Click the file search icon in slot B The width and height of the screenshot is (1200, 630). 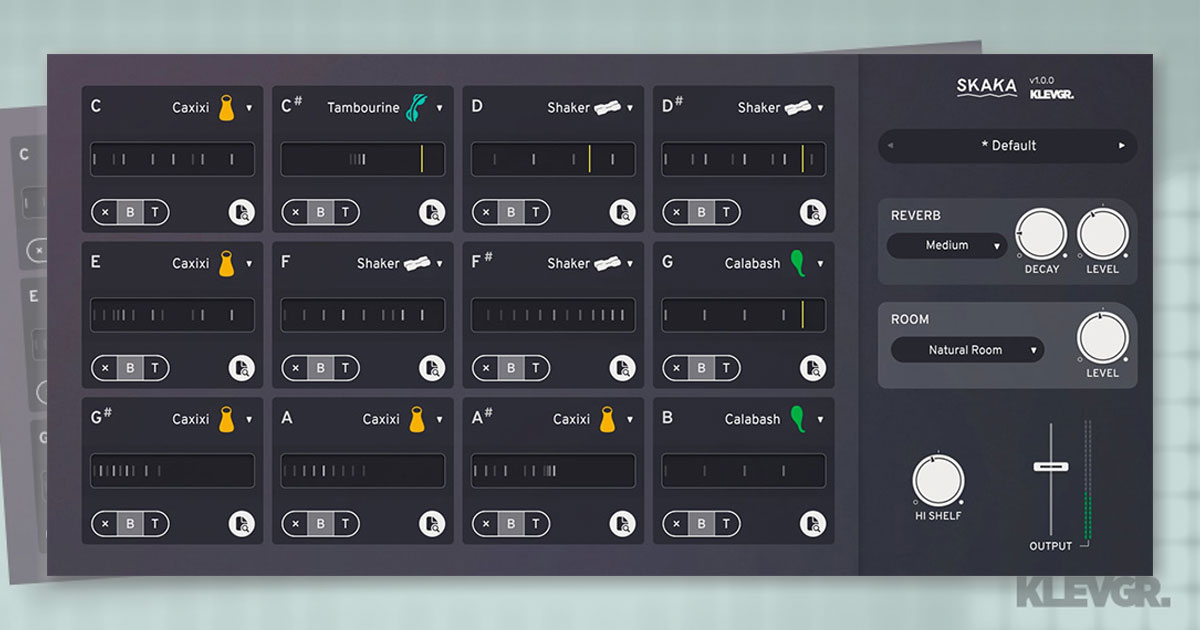pyautogui.click(x=812, y=524)
